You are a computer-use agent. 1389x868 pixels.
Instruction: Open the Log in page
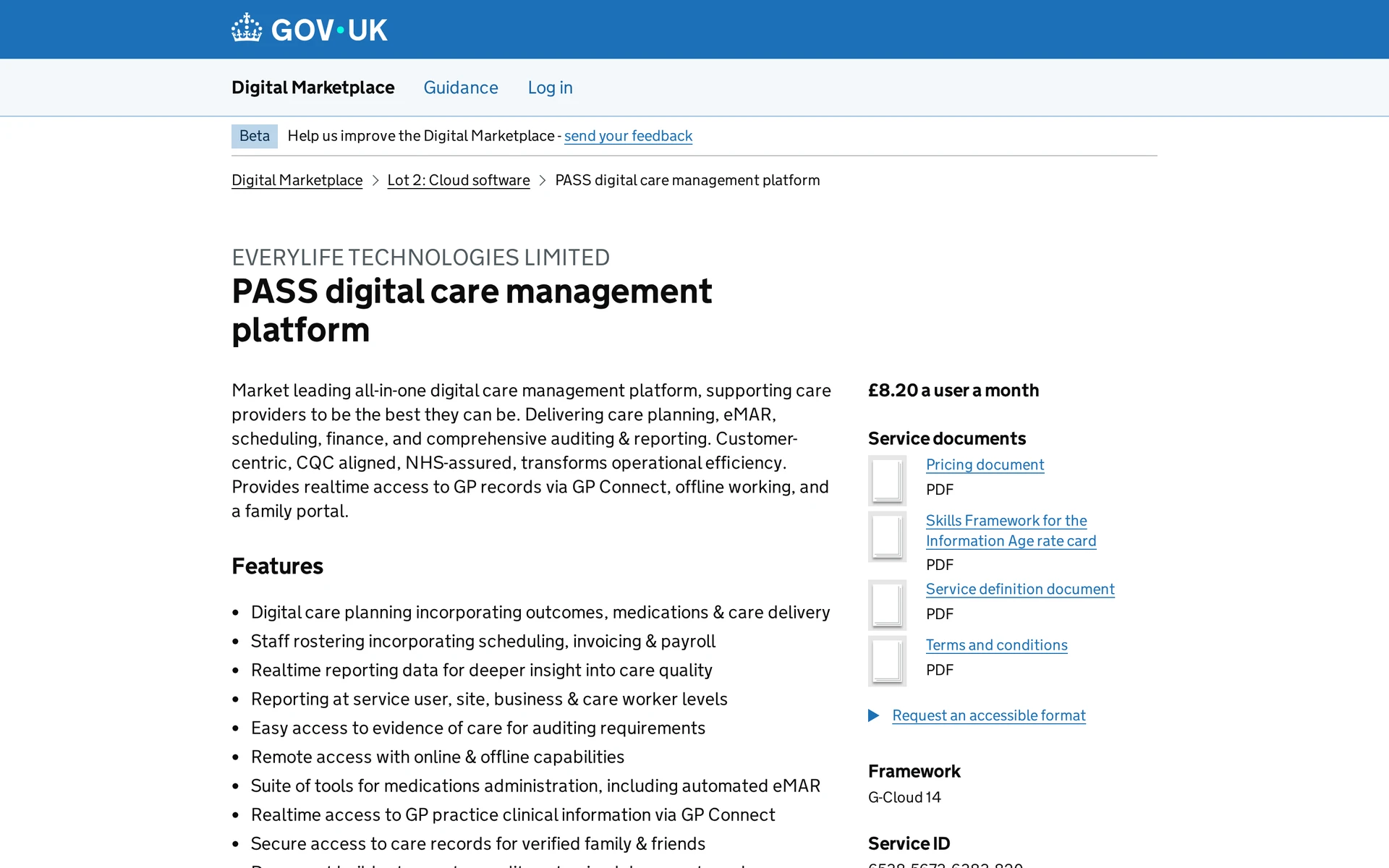pyautogui.click(x=550, y=88)
